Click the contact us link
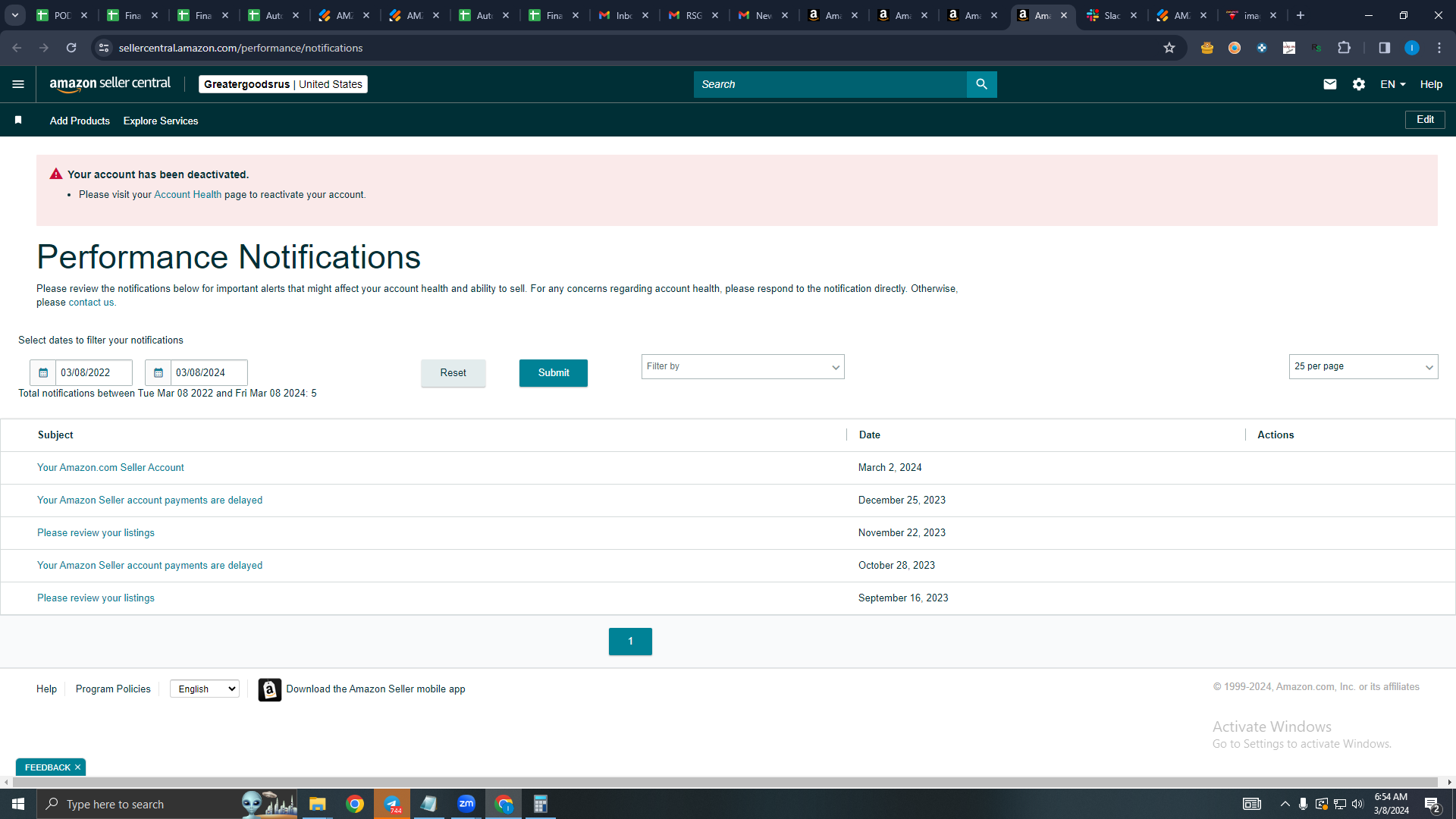This screenshot has height=819, width=1456. [91, 303]
